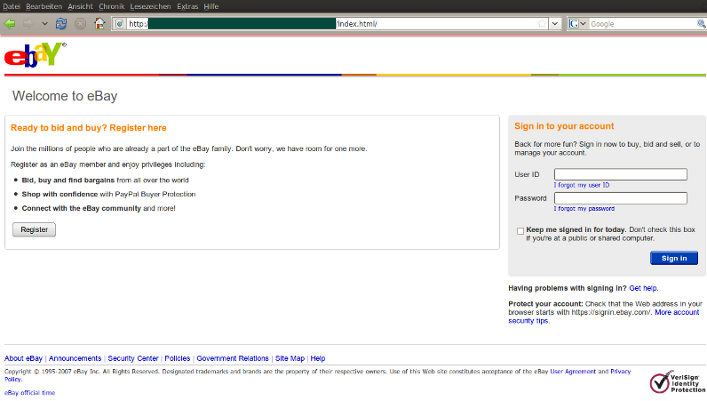Click the stop loading icon
Viewport: 707px width, 401px height.
click(x=80, y=23)
